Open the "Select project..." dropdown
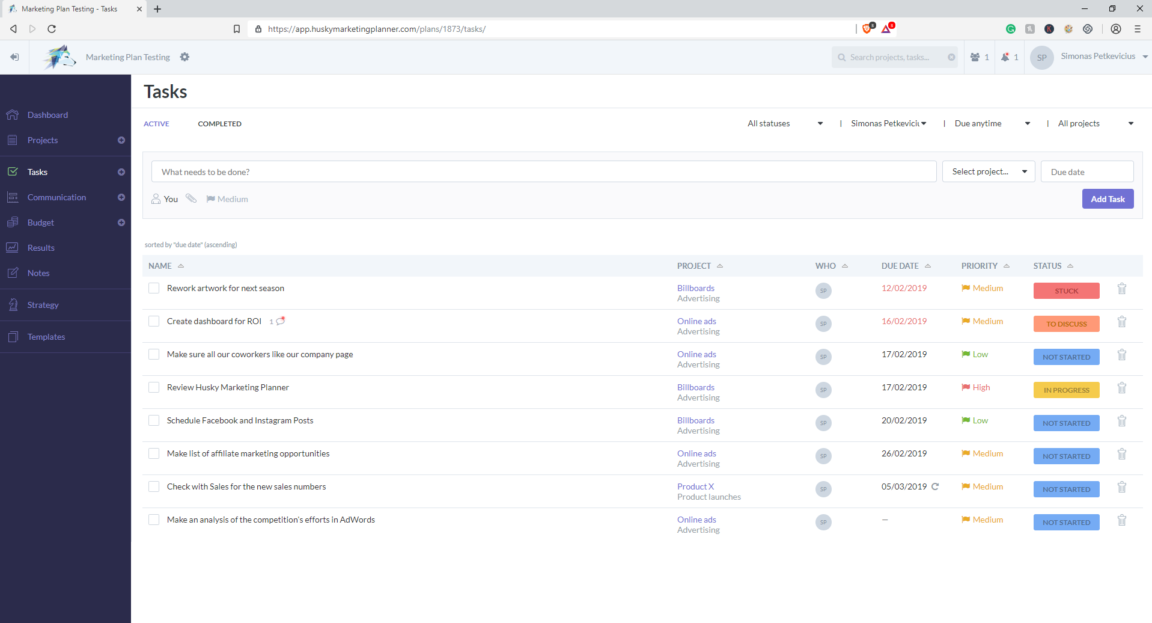Image resolution: width=1152 pixels, height=623 pixels. pyautogui.click(x=988, y=171)
